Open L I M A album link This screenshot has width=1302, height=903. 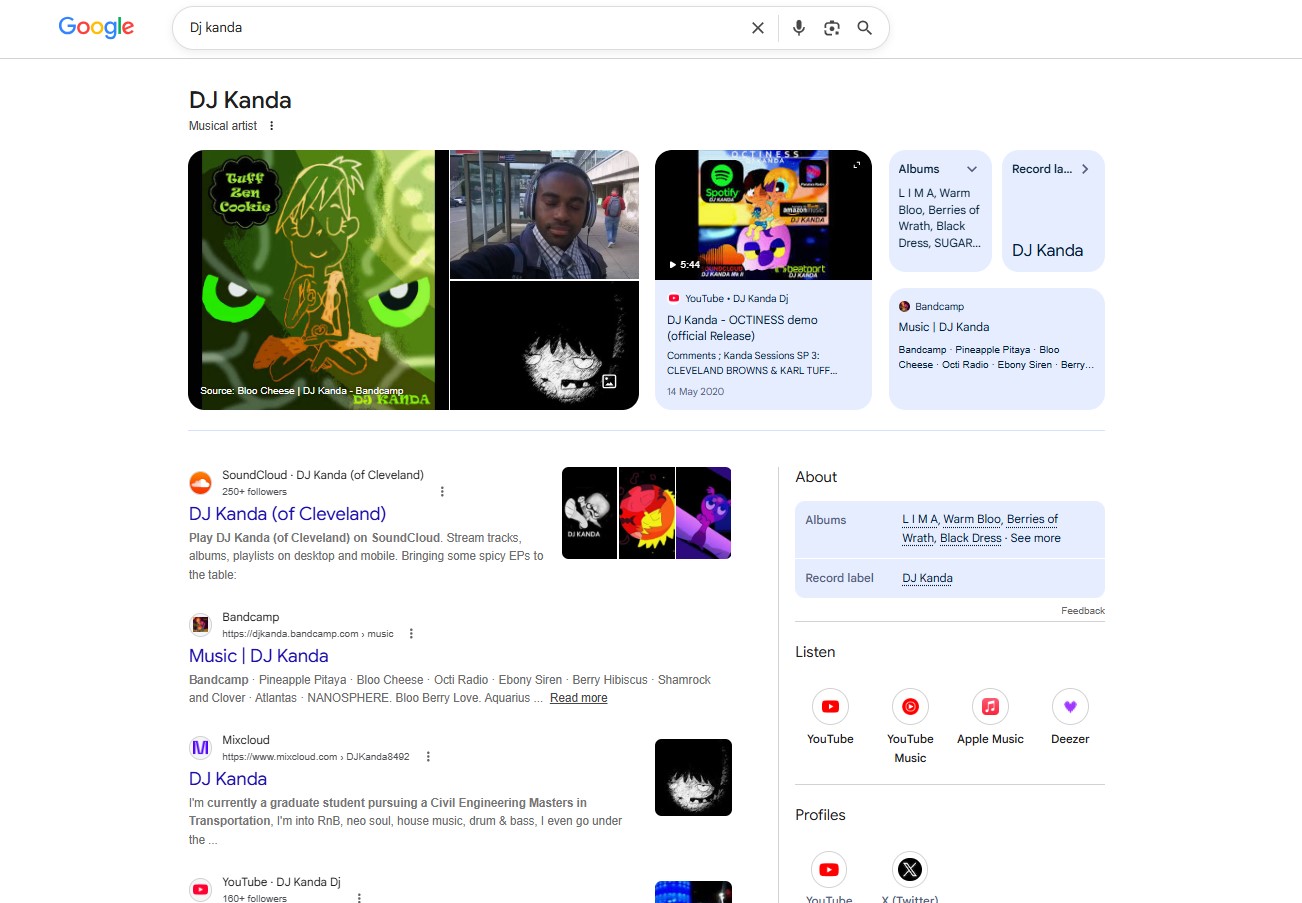920,519
